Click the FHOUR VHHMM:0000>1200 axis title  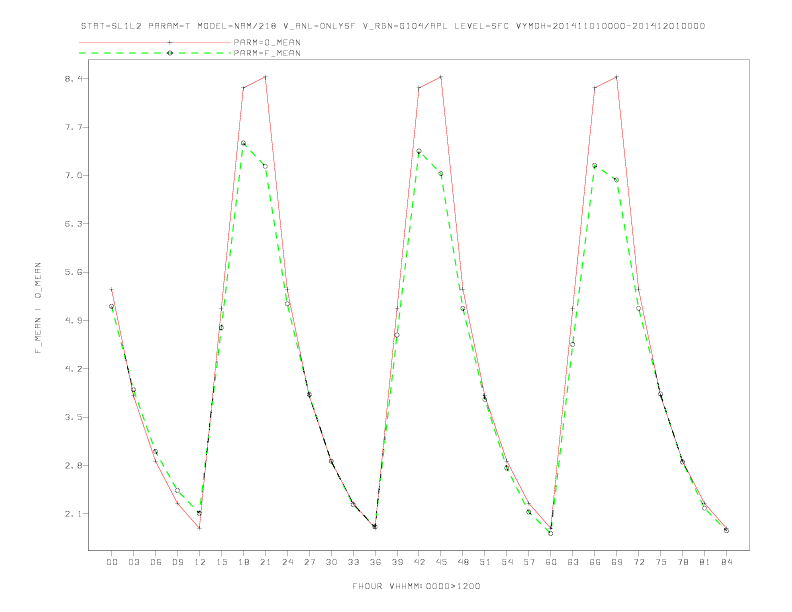[x=416, y=586]
